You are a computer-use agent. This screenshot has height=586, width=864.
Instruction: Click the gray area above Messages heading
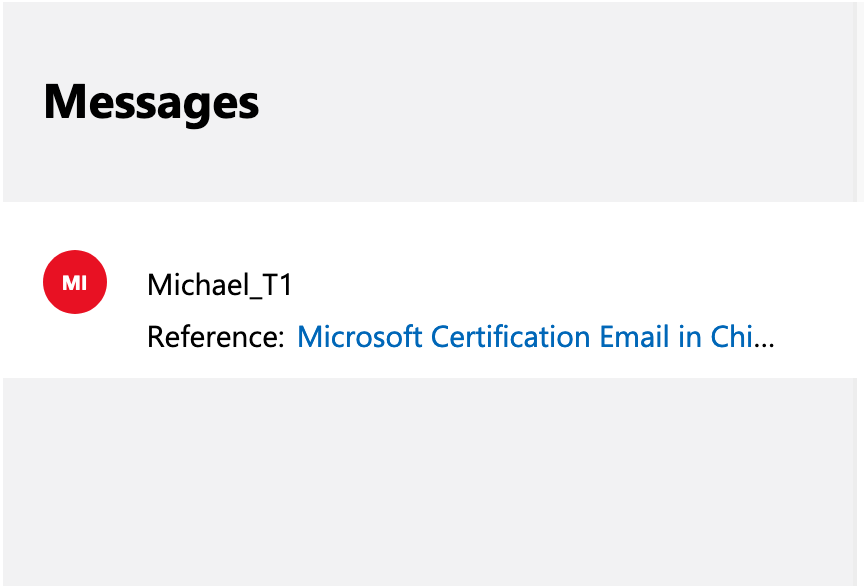pos(430,39)
